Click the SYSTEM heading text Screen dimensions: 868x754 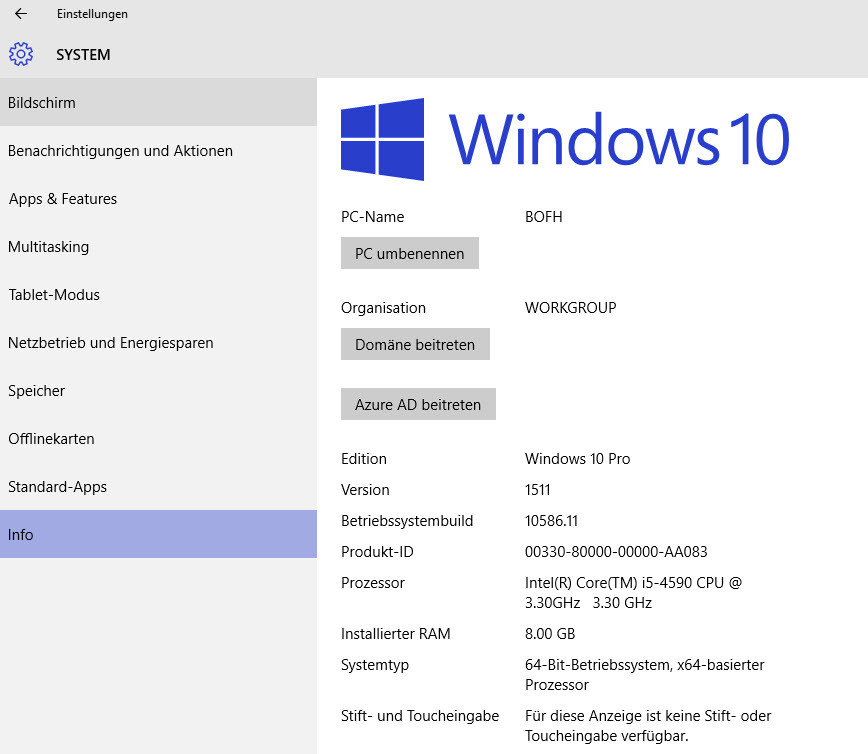click(x=83, y=55)
